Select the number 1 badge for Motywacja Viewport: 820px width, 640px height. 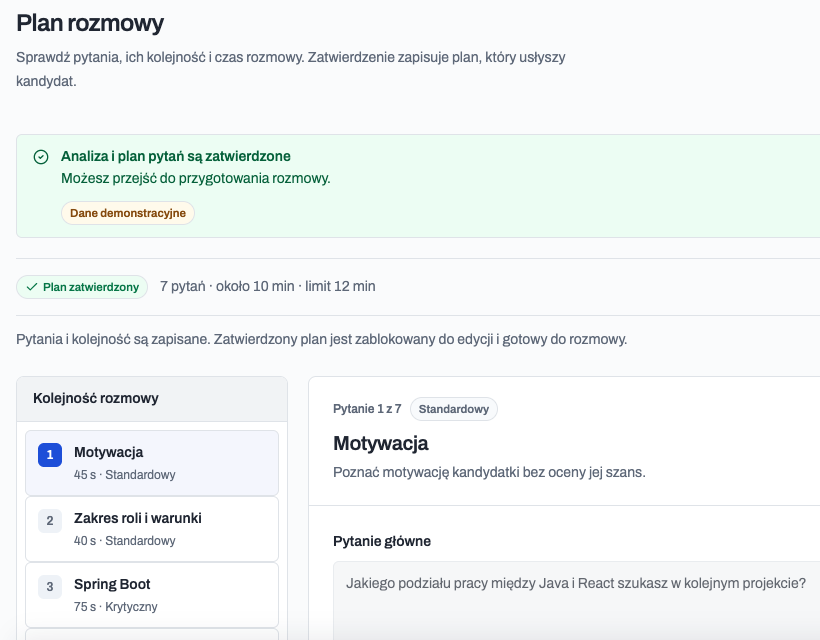tap(50, 454)
